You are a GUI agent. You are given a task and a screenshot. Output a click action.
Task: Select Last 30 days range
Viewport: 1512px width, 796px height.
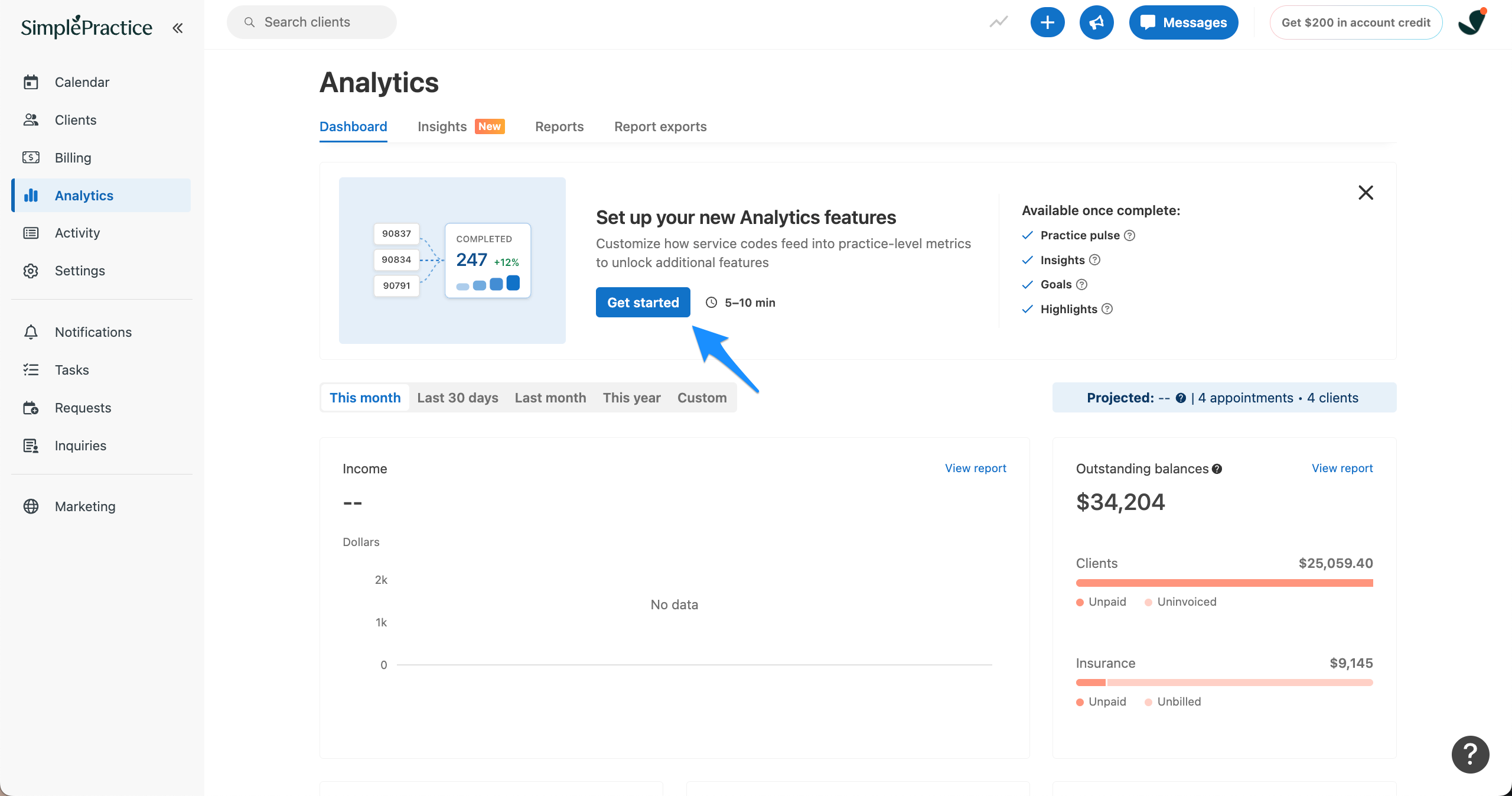click(x=458, y=398)
